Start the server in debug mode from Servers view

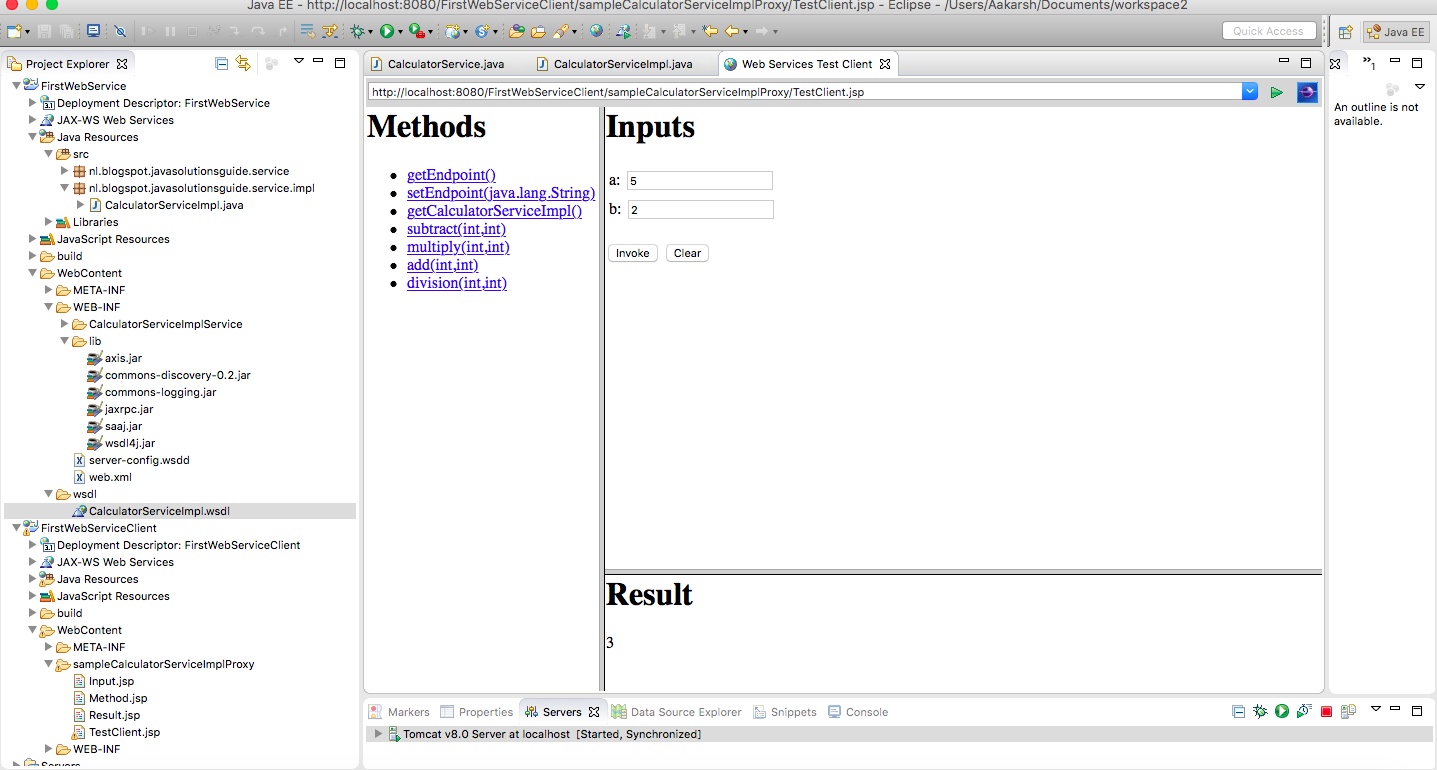click(1260, 711)
